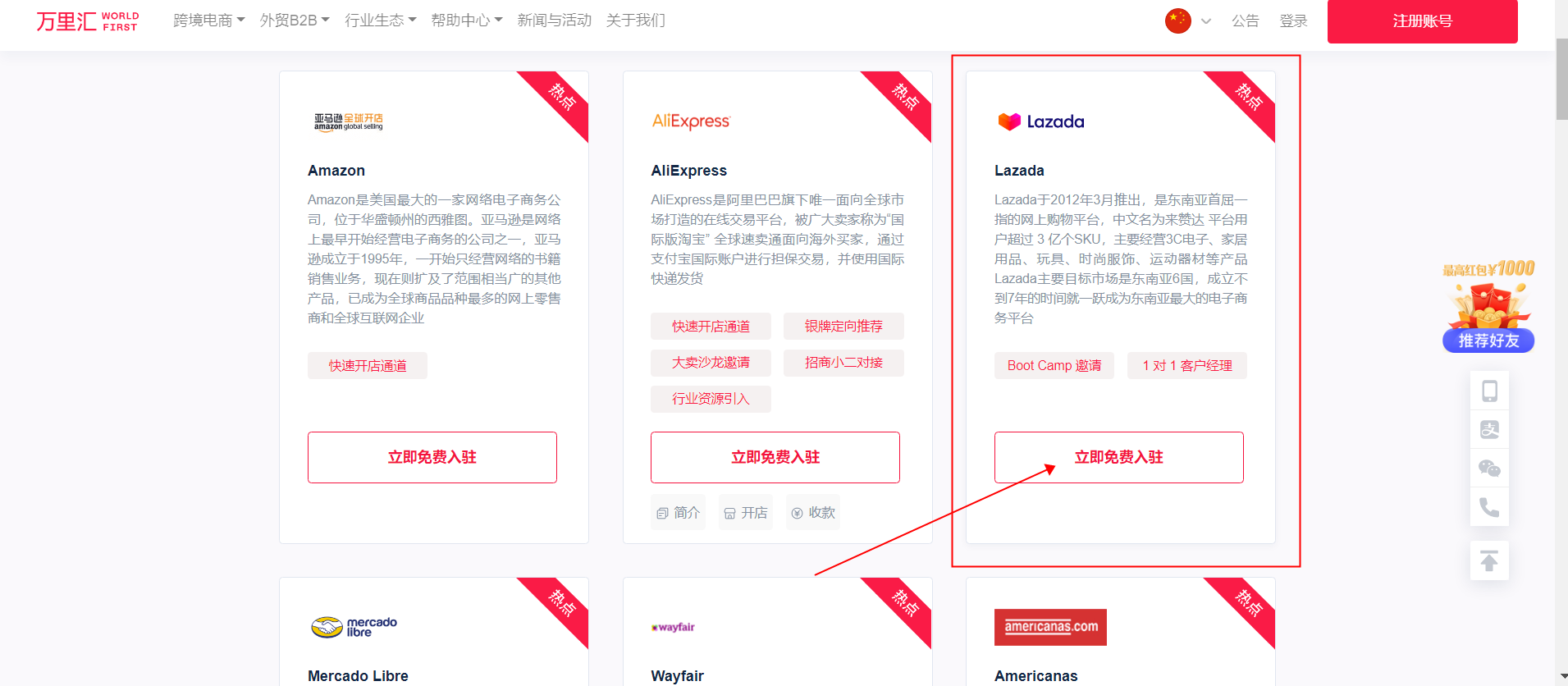Open the 跨境电商 dropdown menu

(209, 21)
